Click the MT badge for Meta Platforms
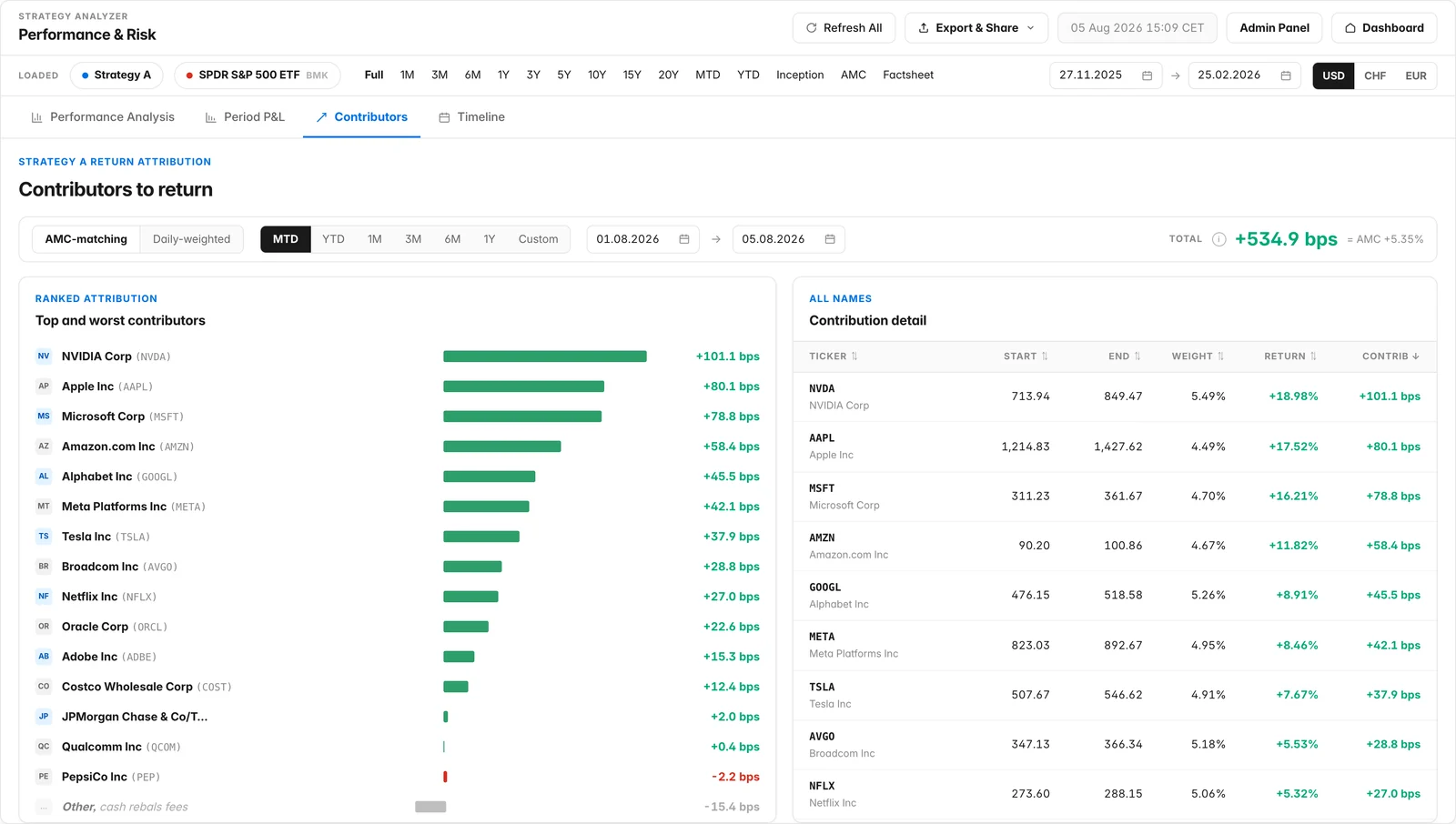The height and width of the screenshot is (824, 1456). pos(44,507)
